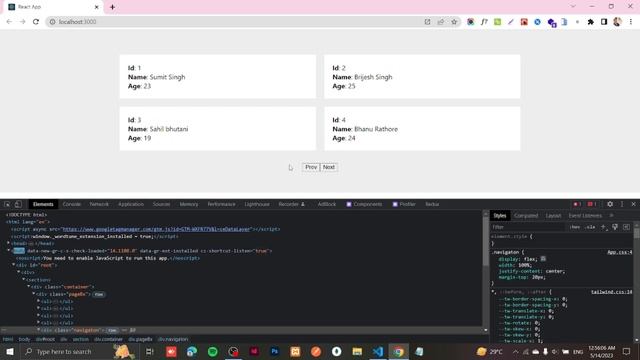Open the App.css:4 source link
Image resolution: width=640 pixels, height=360 pixels.
(x=619, y=252)
